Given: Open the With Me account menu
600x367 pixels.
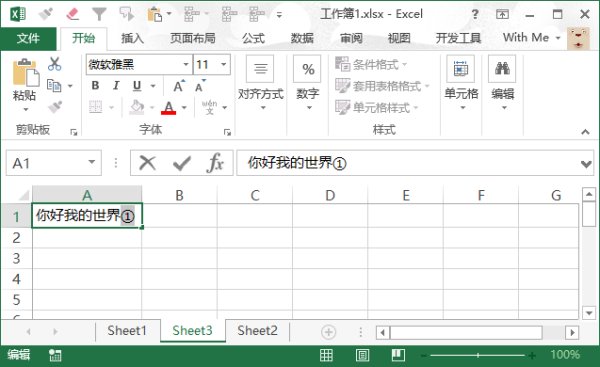Looking at the screenshot, I should [x=532, y=38].
